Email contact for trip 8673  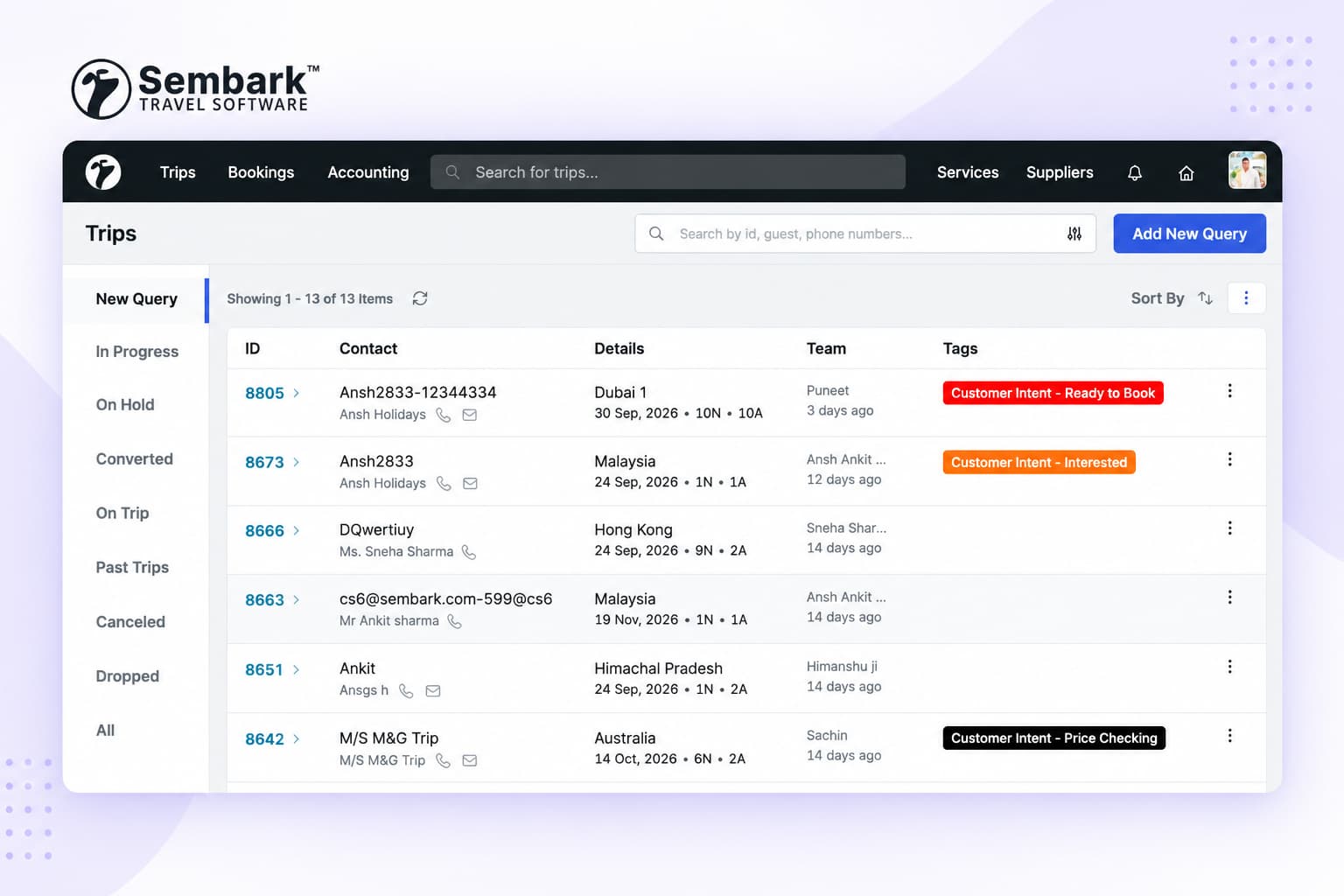click(x=470, y=483)
